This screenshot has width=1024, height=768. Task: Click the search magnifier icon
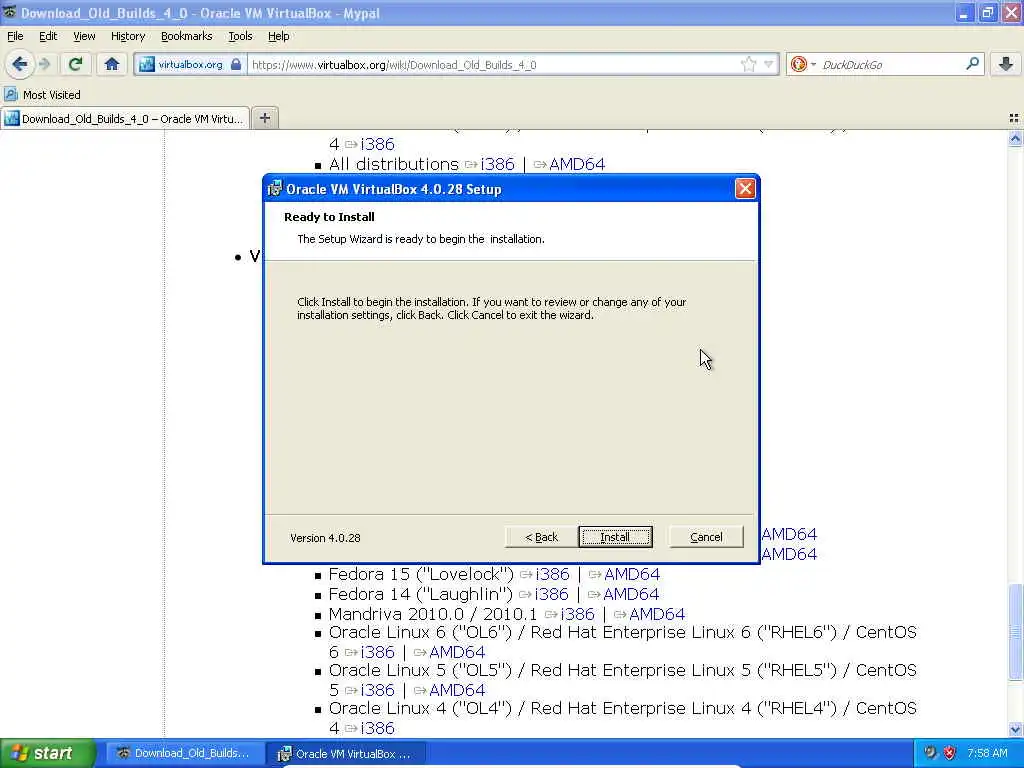tap(972, 64)
